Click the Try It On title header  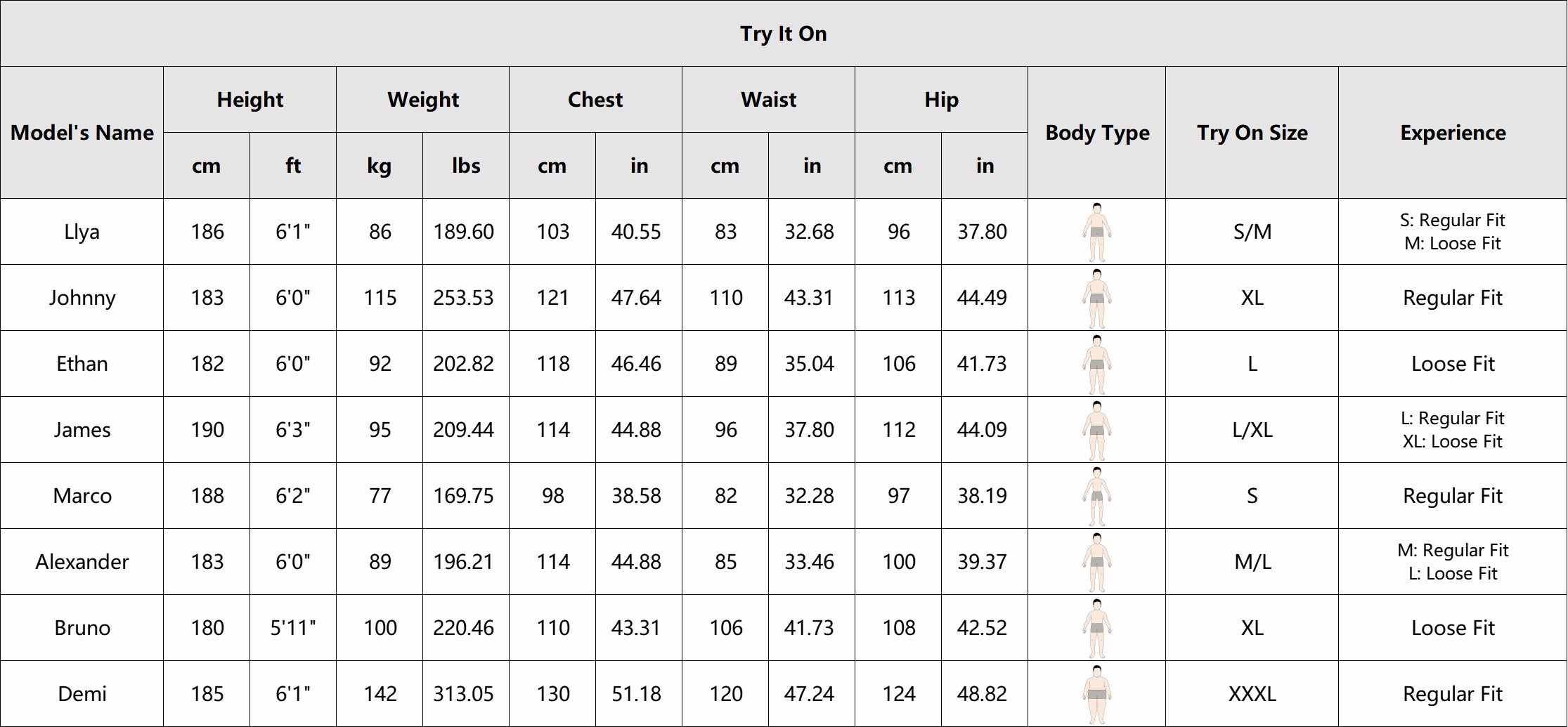click(784, 34)
